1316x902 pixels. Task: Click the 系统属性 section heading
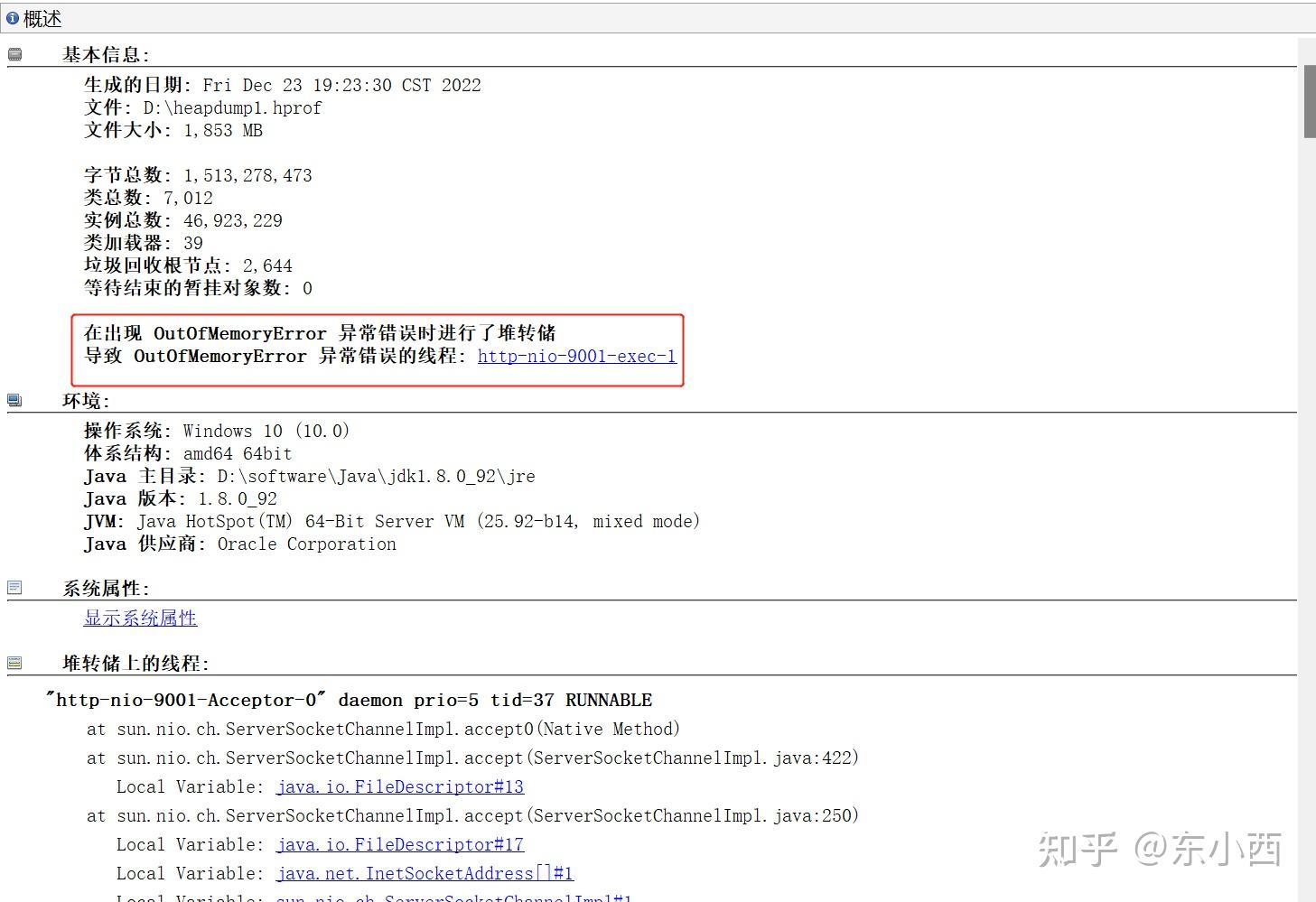tap(106, 589)
